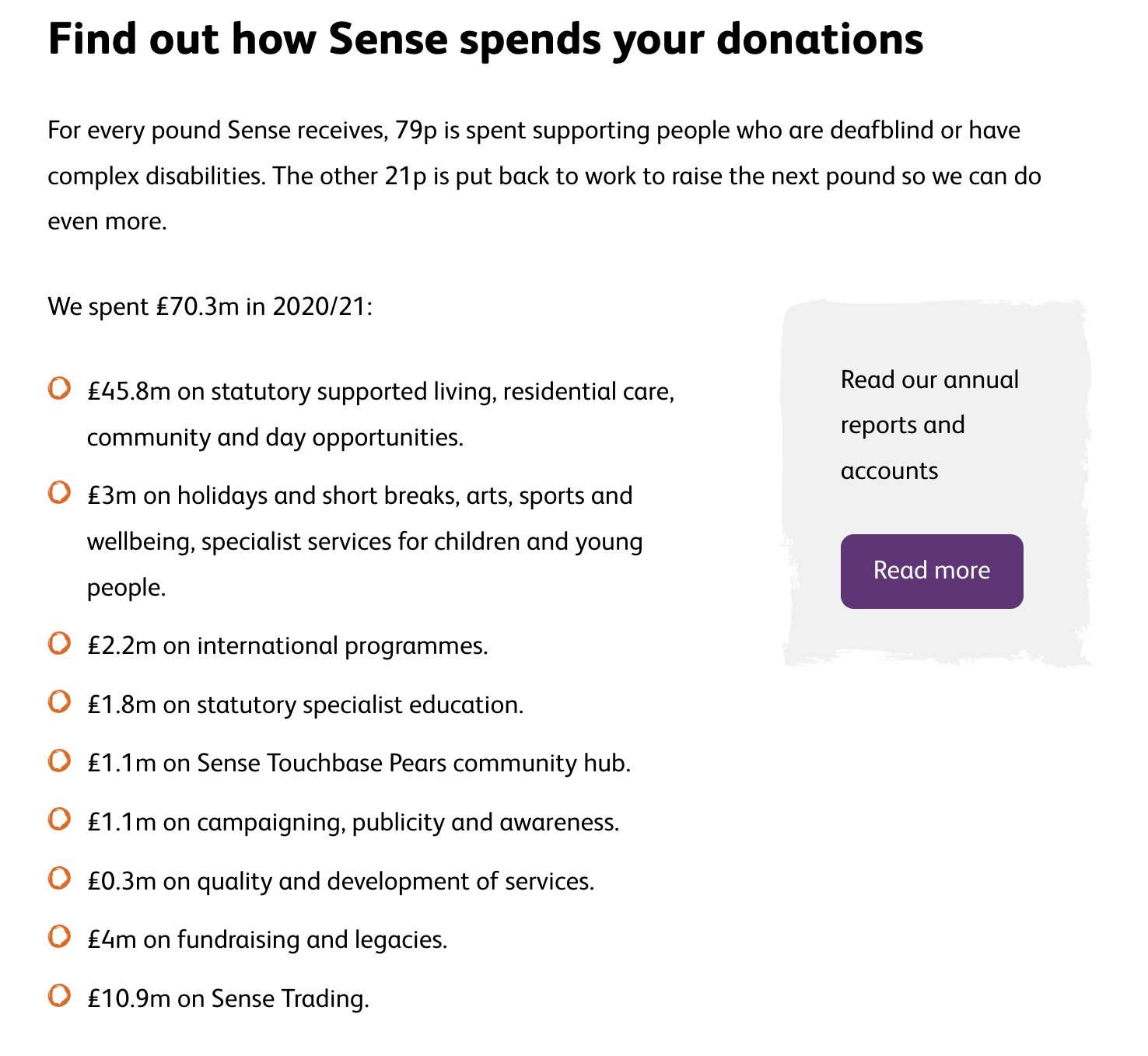Click the £4m fundraising and legacies text
1148x1056 pixels.
pyautogui.click(x=268, y=939)
